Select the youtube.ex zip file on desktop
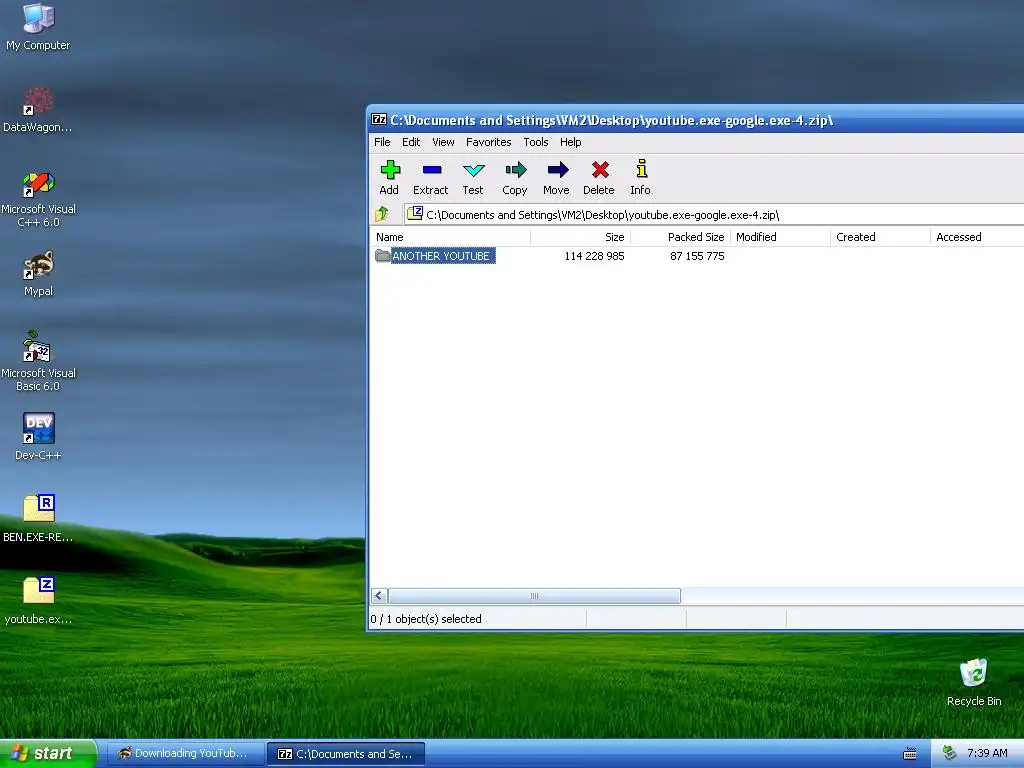 tap(38, 600)
